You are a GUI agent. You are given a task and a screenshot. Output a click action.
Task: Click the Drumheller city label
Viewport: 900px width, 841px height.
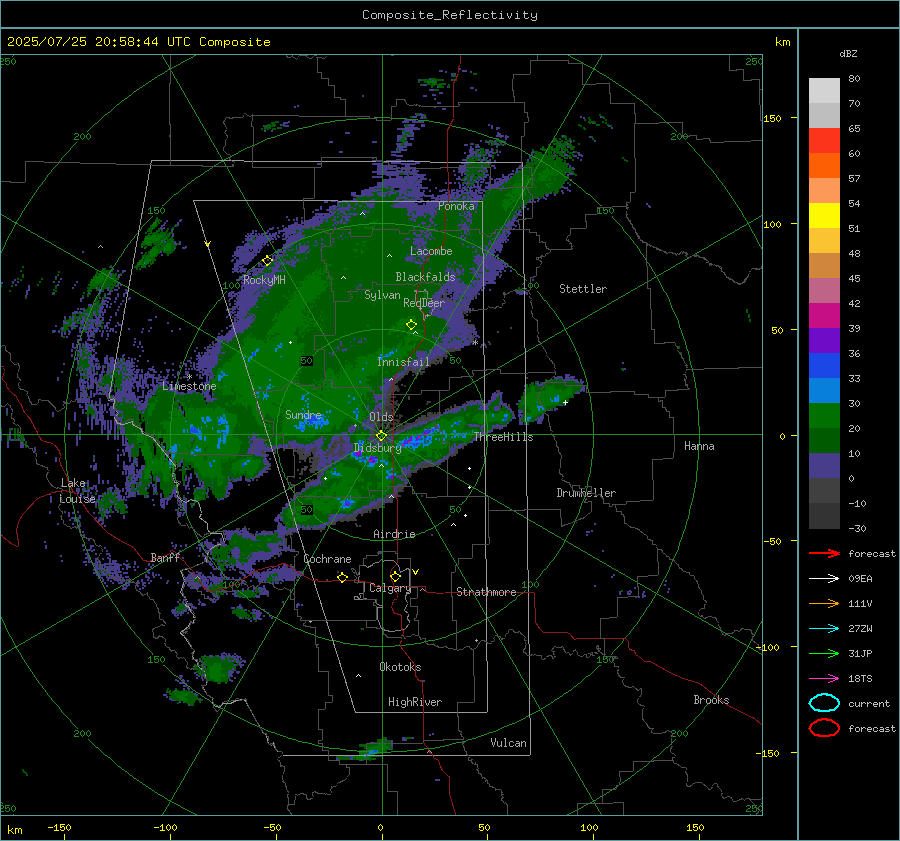tap(586, 493)
